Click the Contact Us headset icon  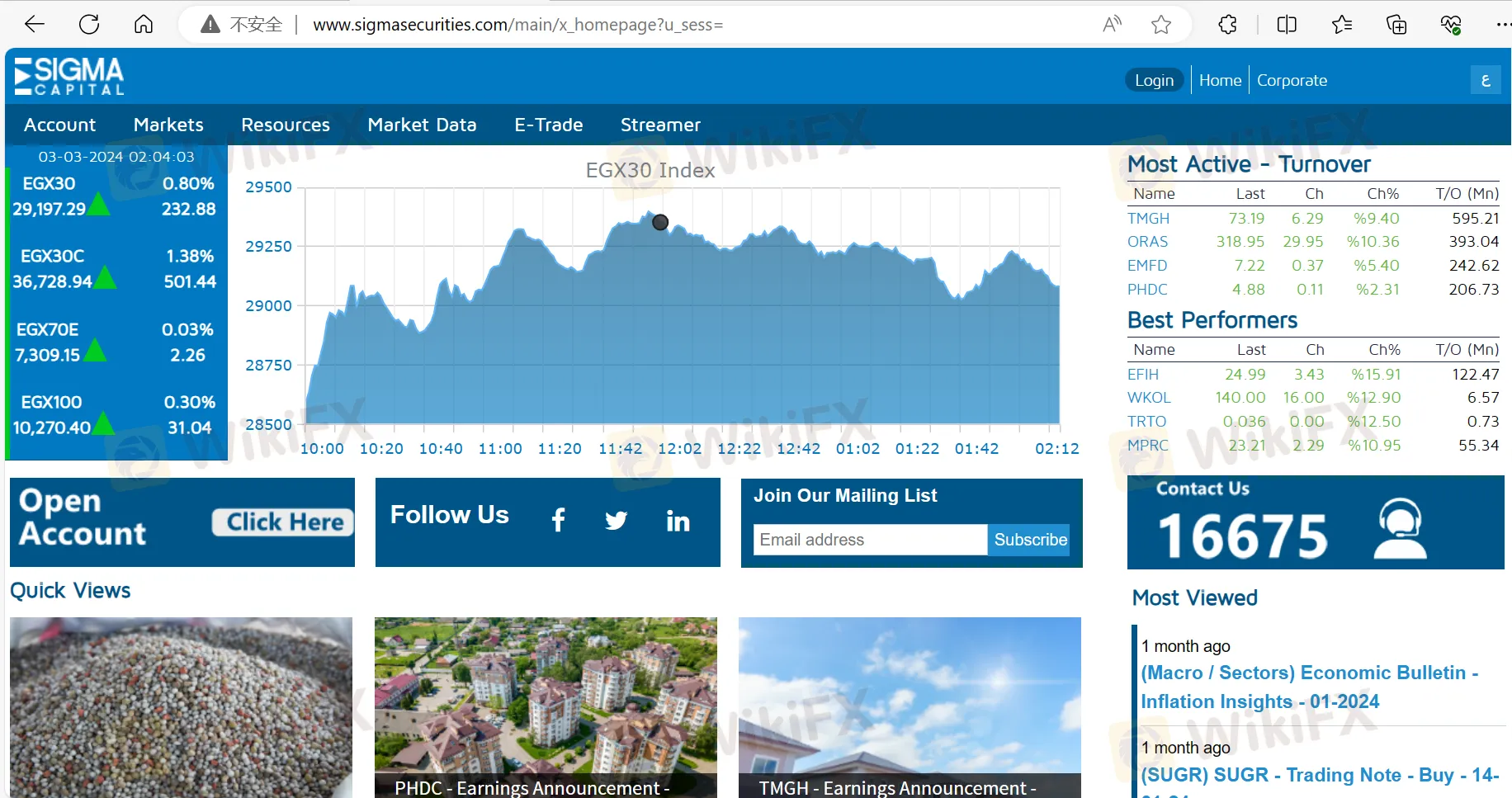[1399, 529]
